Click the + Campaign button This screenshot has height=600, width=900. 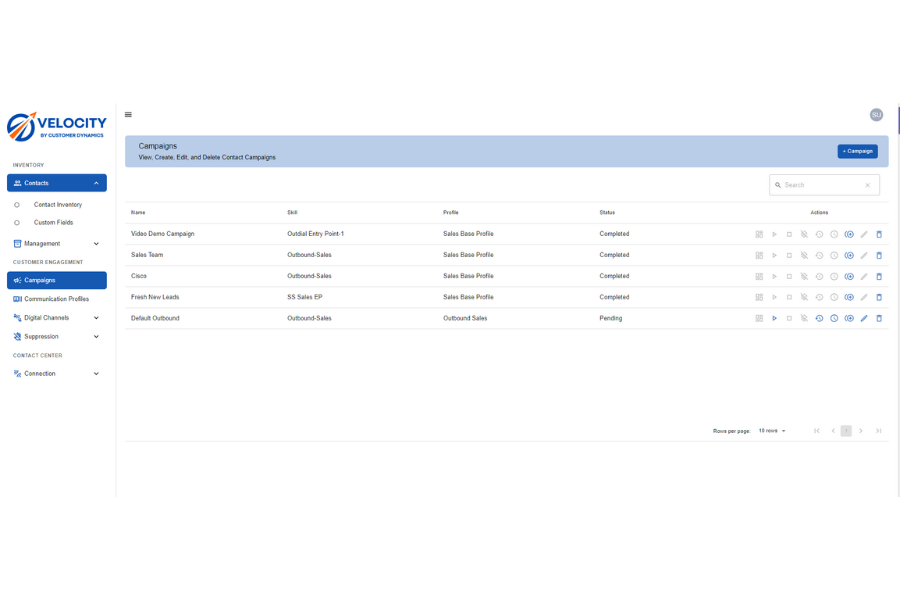[857, 151]
